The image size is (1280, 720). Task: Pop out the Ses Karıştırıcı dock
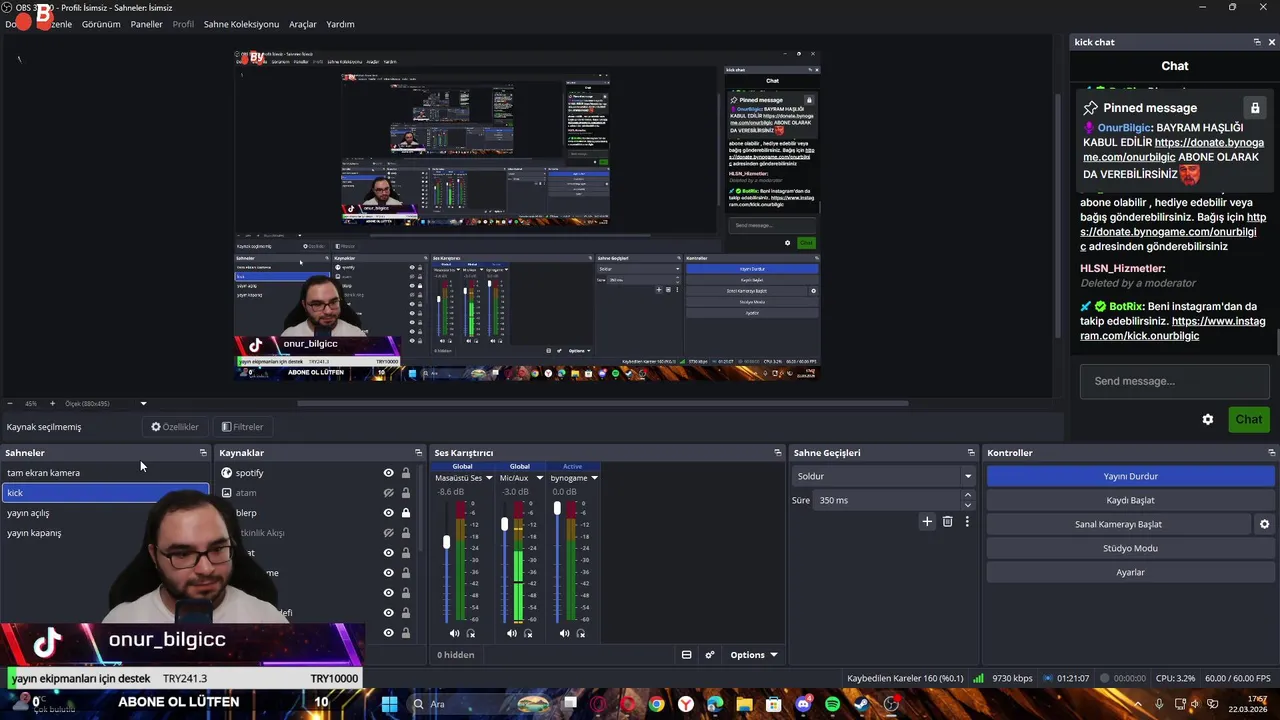(778, 453)
